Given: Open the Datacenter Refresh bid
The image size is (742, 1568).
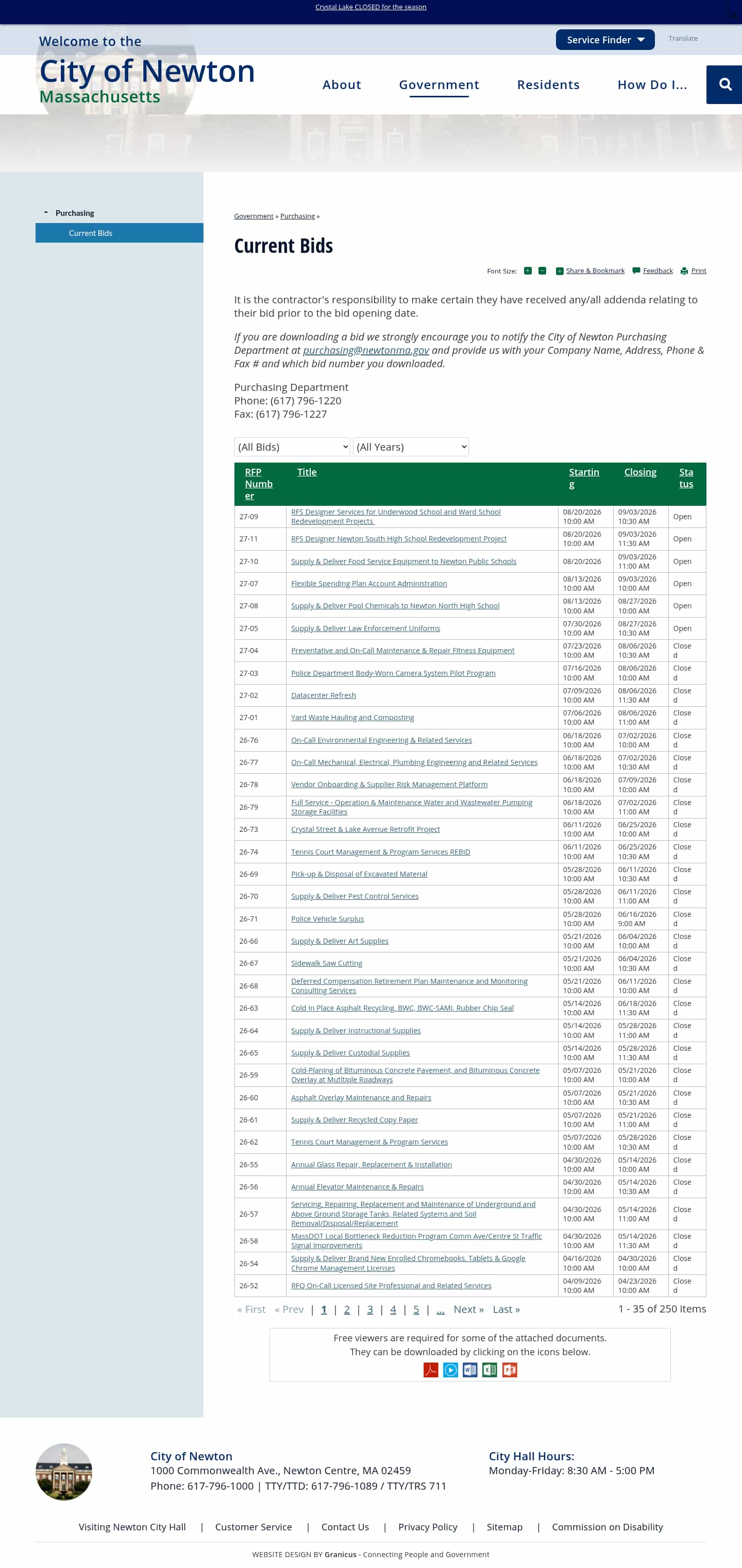Looking at the screenshot, I should (323, 695).
